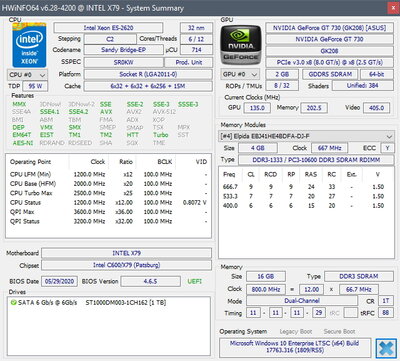
Task: Click the Windows 10 Enterprise LTSC field
Action: [295, 347]
